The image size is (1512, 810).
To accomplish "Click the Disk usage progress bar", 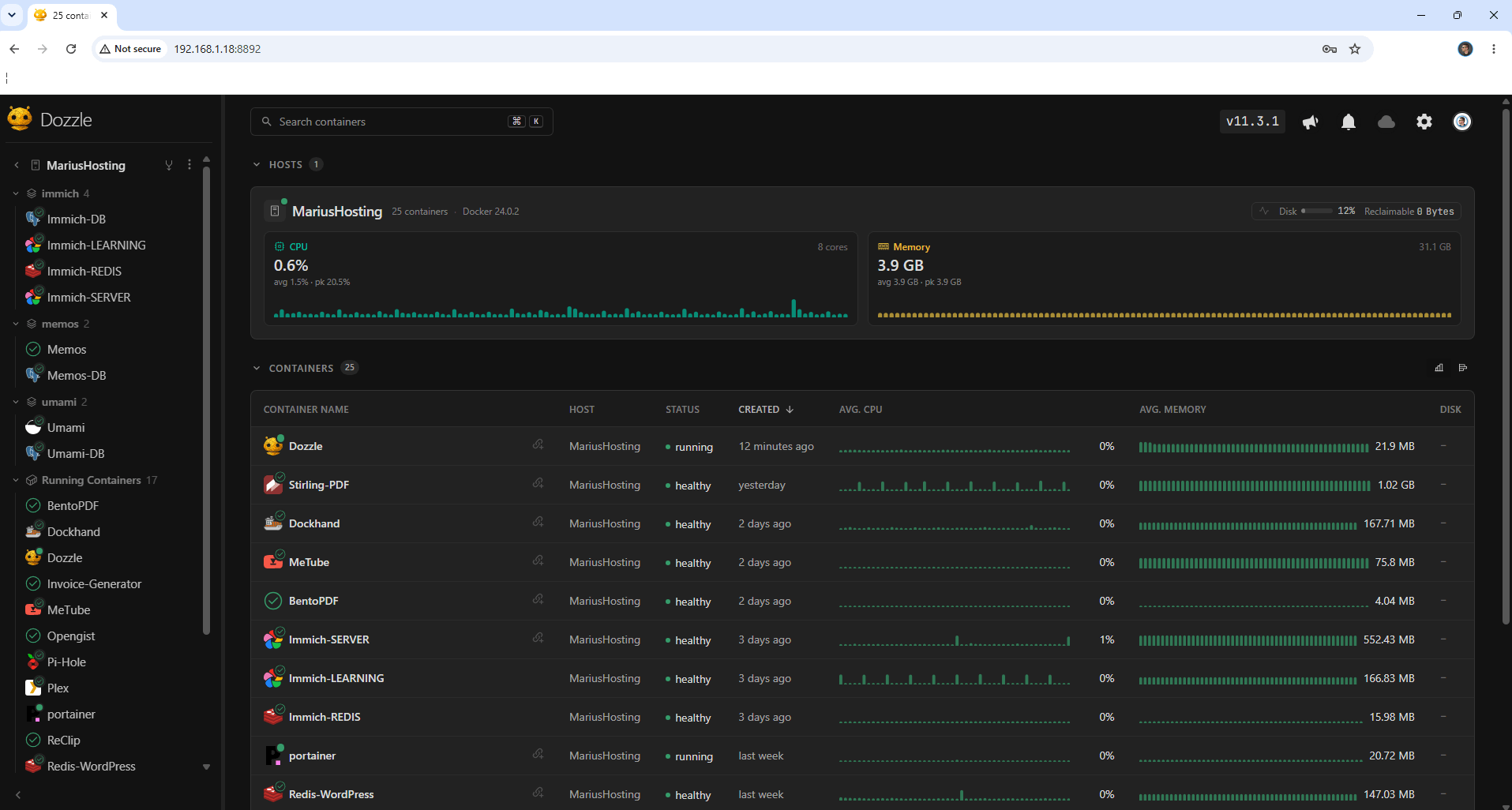I will point(1316,212).
